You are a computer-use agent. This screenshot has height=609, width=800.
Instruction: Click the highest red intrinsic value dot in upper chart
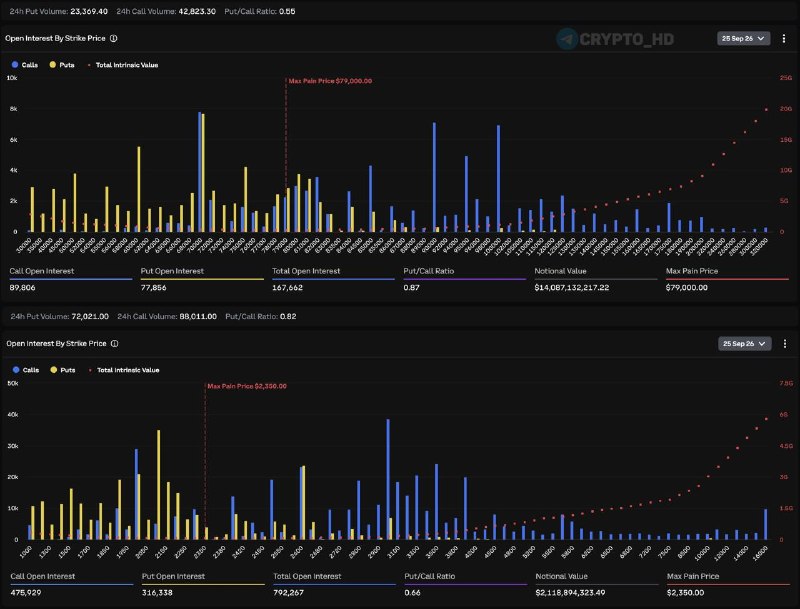(766, 109)
